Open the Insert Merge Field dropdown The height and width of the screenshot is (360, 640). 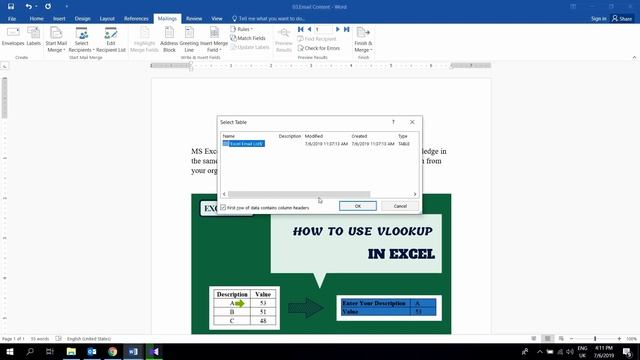coord(214,40)
